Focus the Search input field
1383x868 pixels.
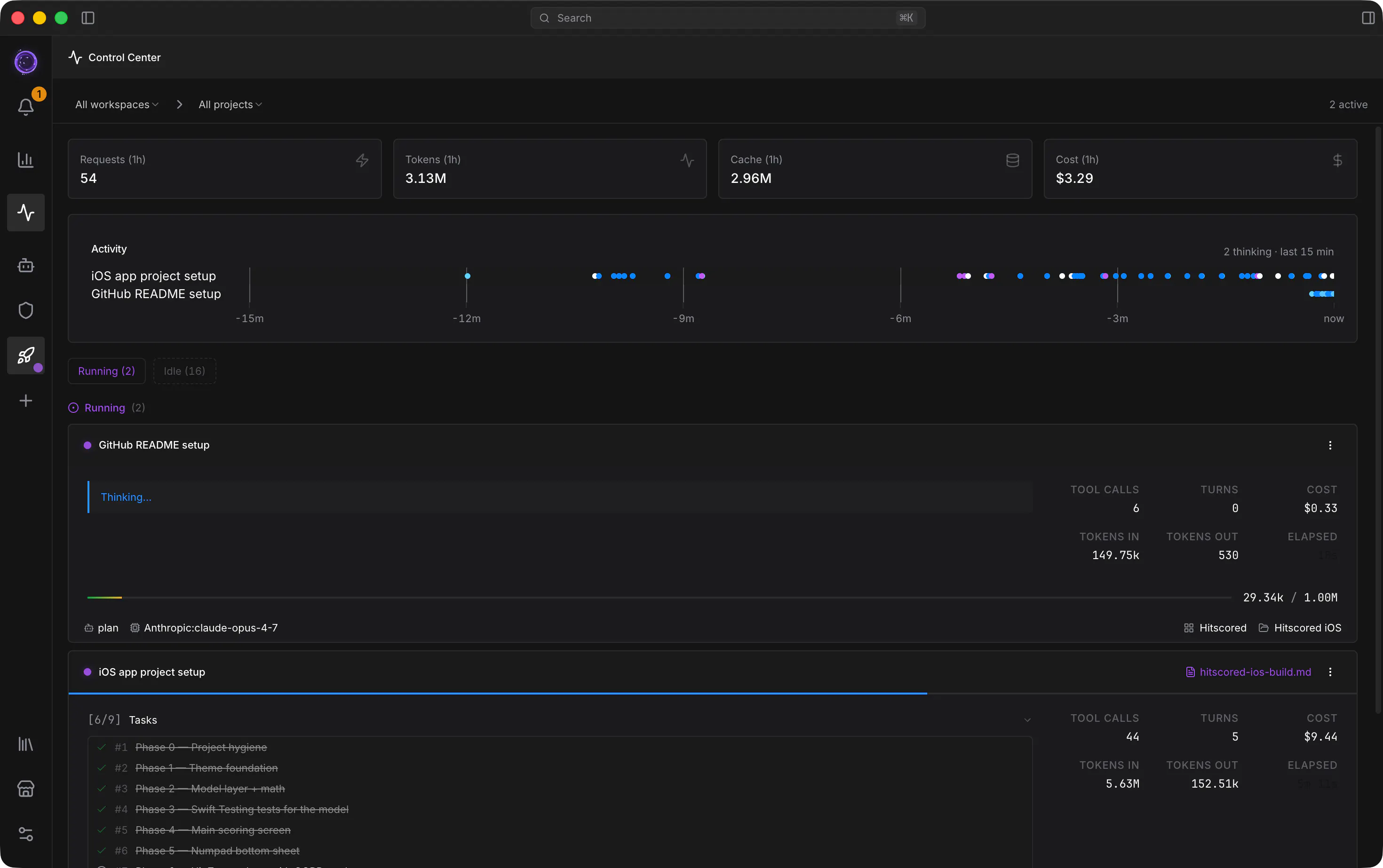pyautogui.click(x=728, y=18)
